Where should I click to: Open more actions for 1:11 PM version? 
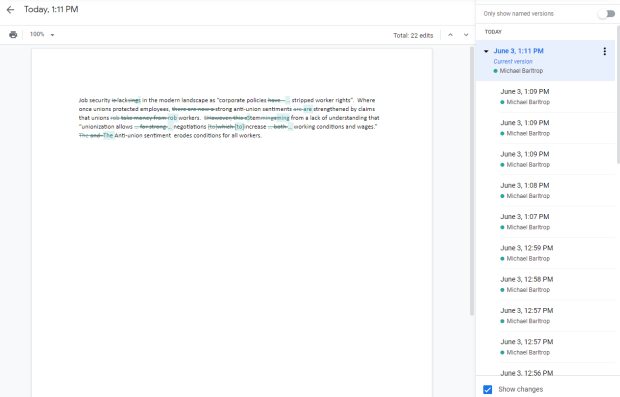coord(604,51)
